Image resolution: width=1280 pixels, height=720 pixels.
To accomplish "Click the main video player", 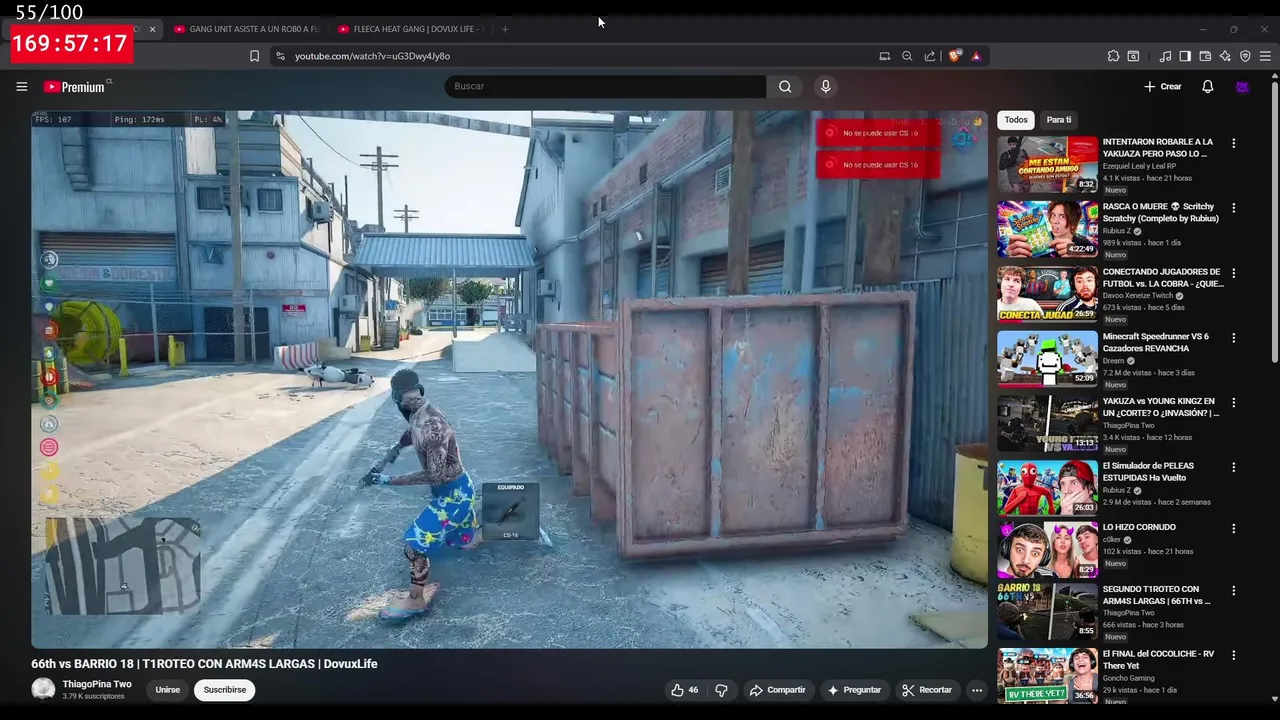I will click(x=509, y=380).
